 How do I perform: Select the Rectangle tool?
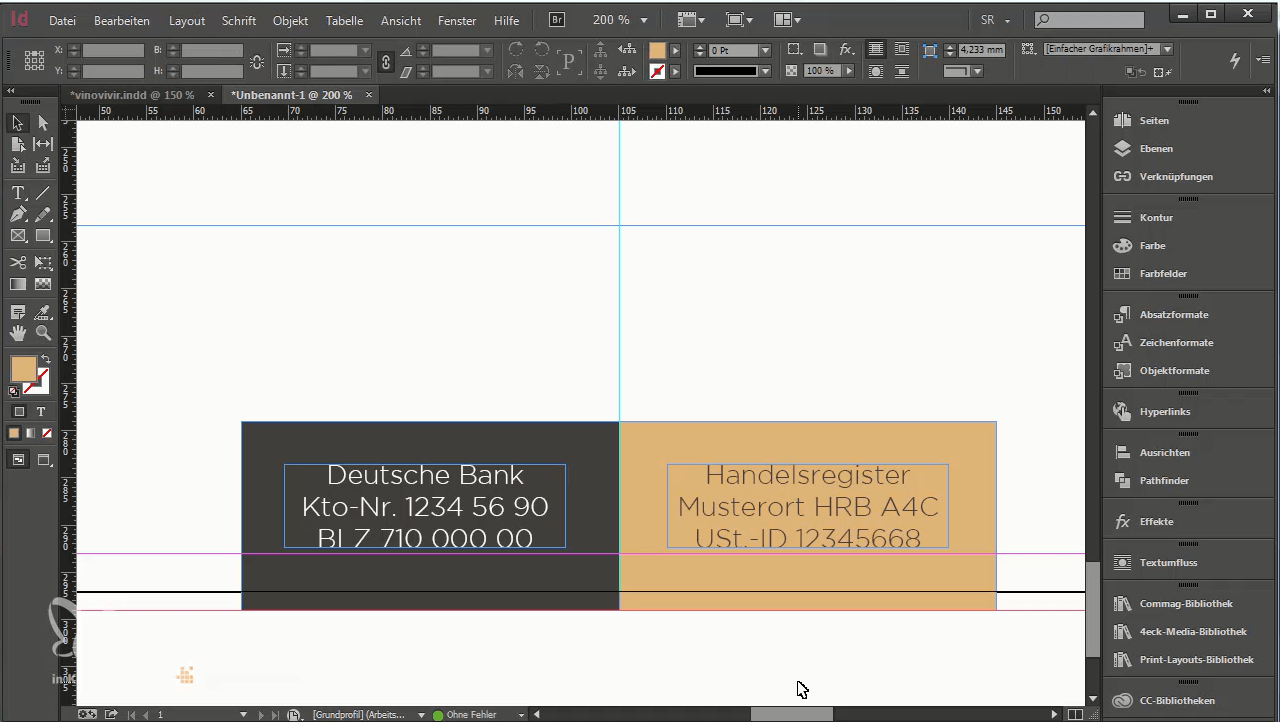(43, 237)
